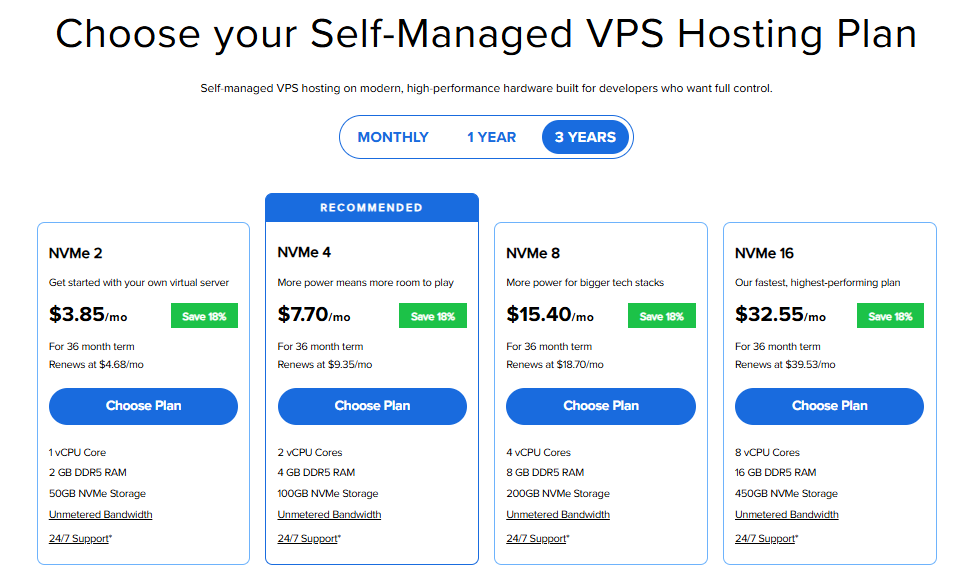Image resolution: width=970 pixels, height=577 pixels.
Task: Select the 1 YEAR billing term
Action: (491, 137)
